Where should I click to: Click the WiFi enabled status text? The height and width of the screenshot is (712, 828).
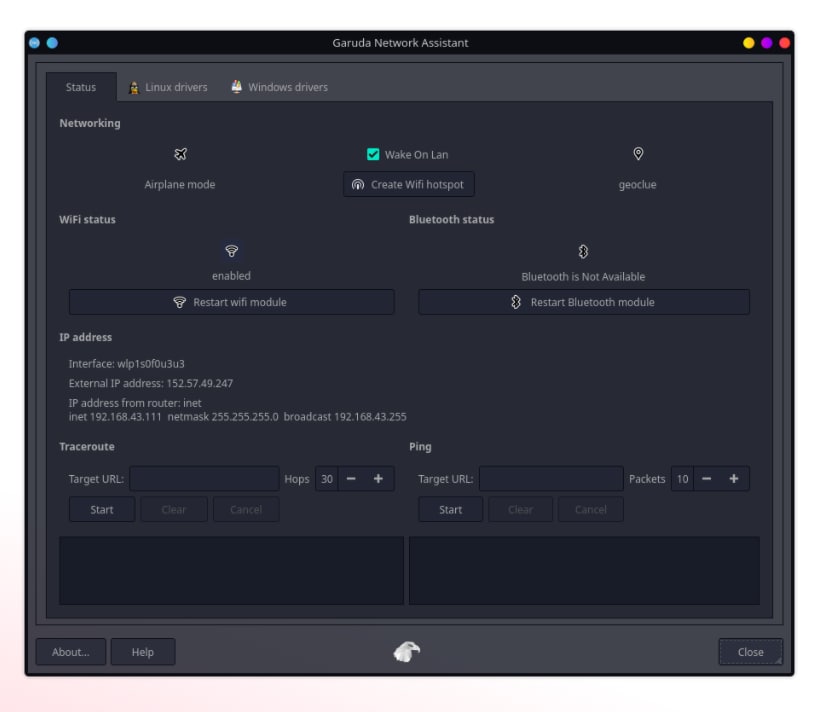[x=231, y=276]
